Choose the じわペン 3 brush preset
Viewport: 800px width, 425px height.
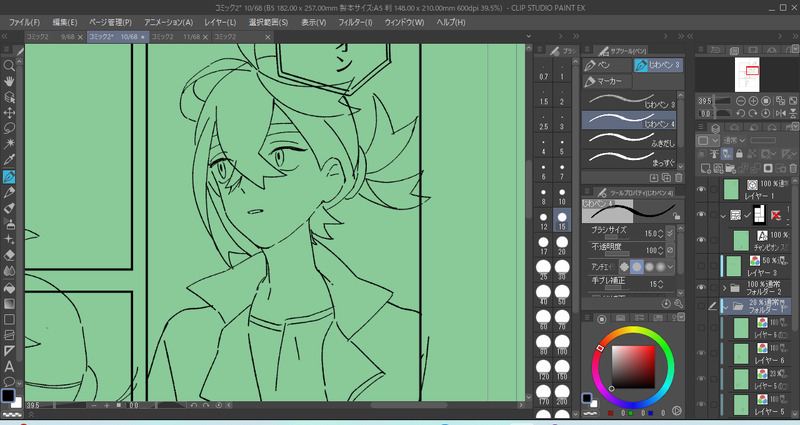[x=630, y=101]
